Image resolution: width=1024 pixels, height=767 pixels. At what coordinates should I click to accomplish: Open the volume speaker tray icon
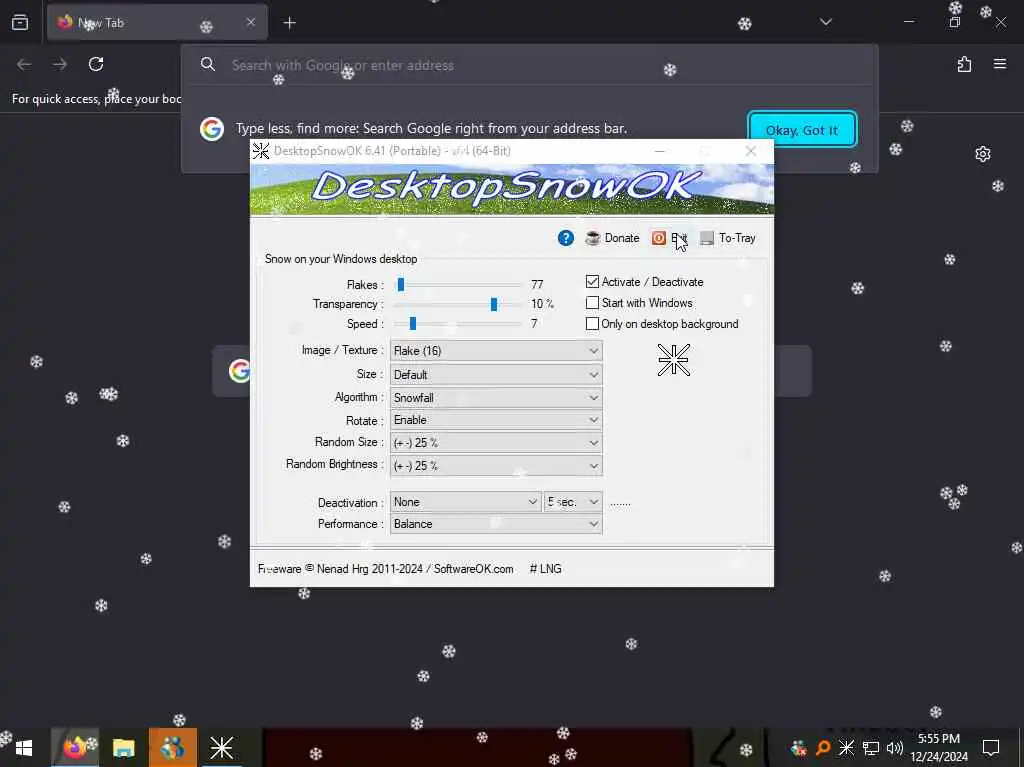895,748
